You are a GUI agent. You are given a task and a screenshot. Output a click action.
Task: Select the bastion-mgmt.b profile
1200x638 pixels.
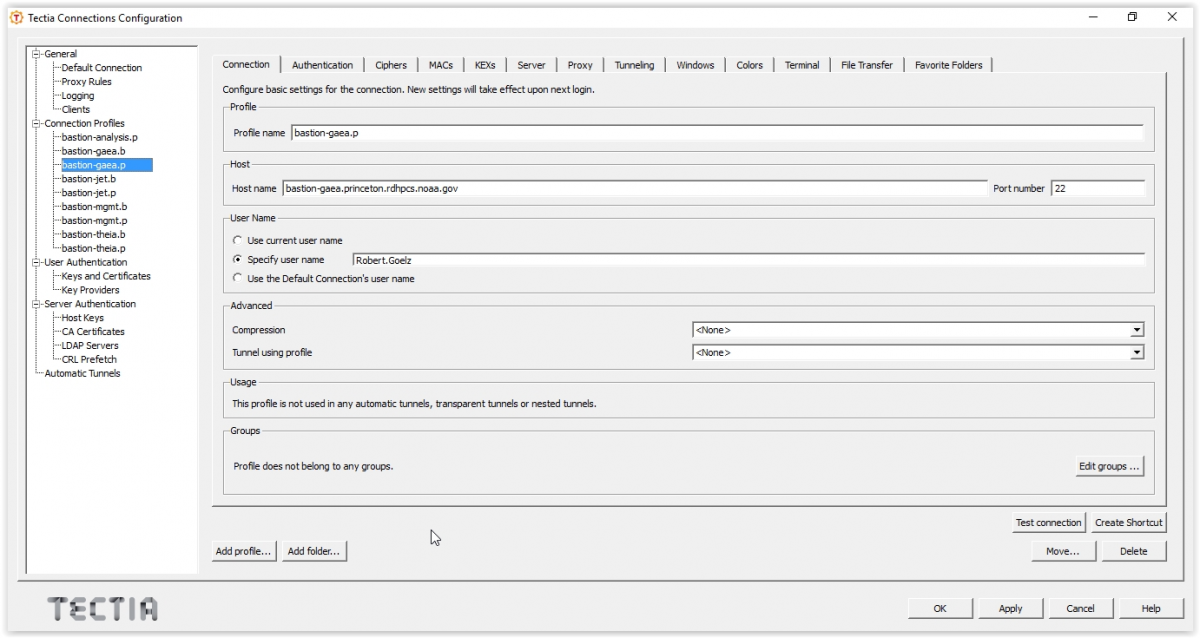(94, 207)
